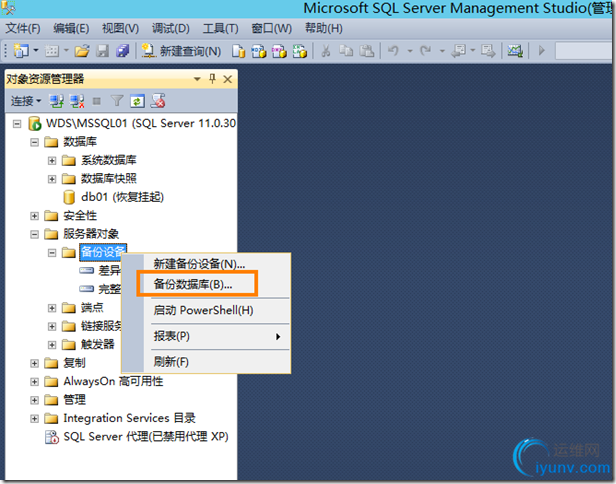
Task: Select db01 (恢复挂起) database
Action: [122, 197]
